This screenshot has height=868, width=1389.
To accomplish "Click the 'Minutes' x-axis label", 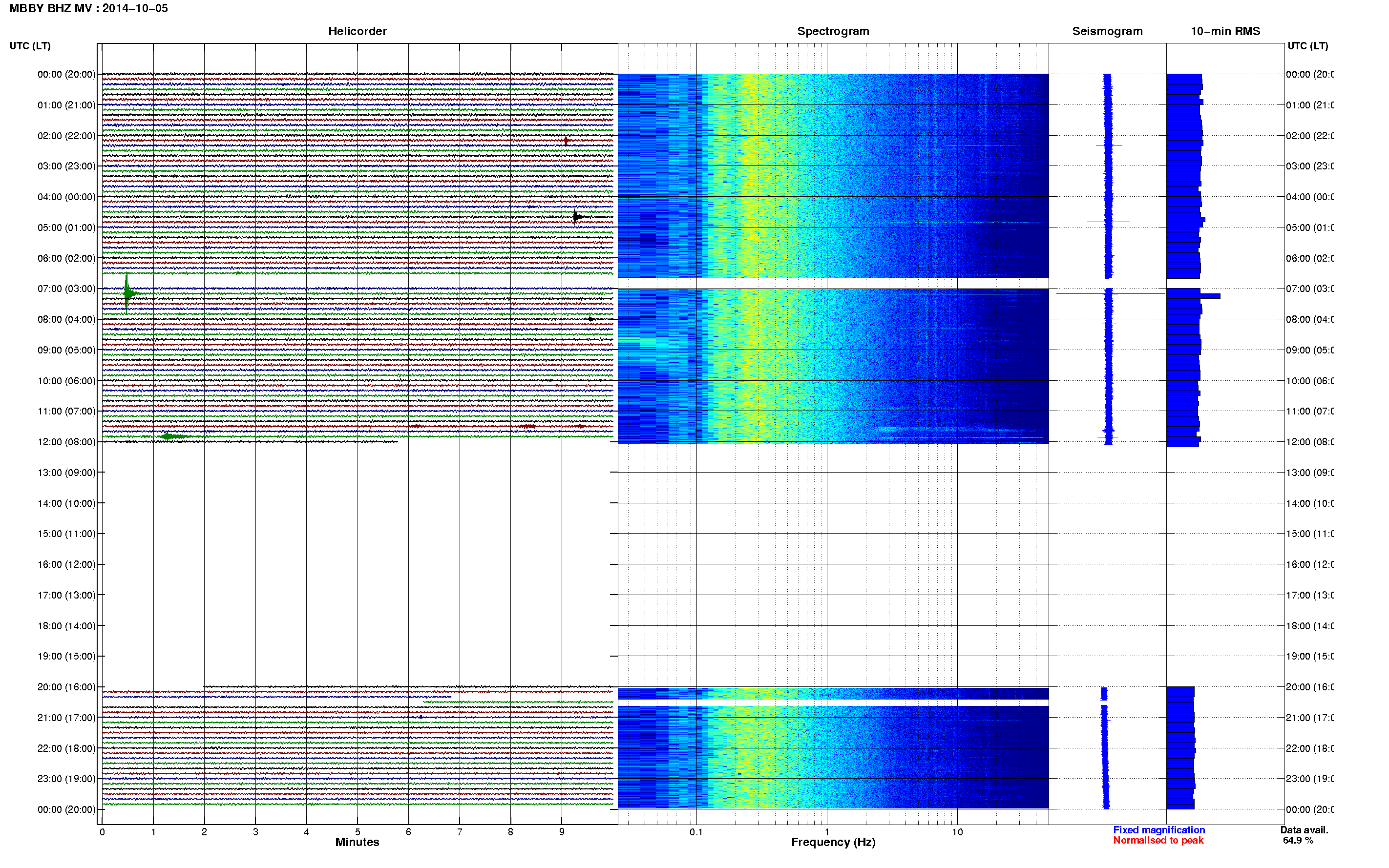I will pos(357,842).
